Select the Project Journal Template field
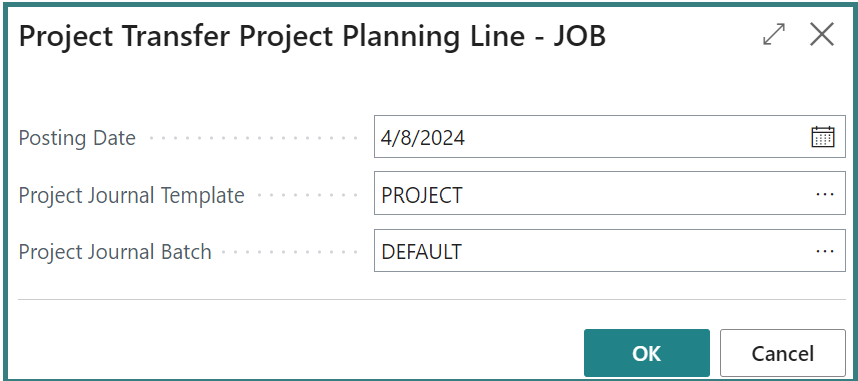This screenshot has width=858, height=381. click(610, 194)
